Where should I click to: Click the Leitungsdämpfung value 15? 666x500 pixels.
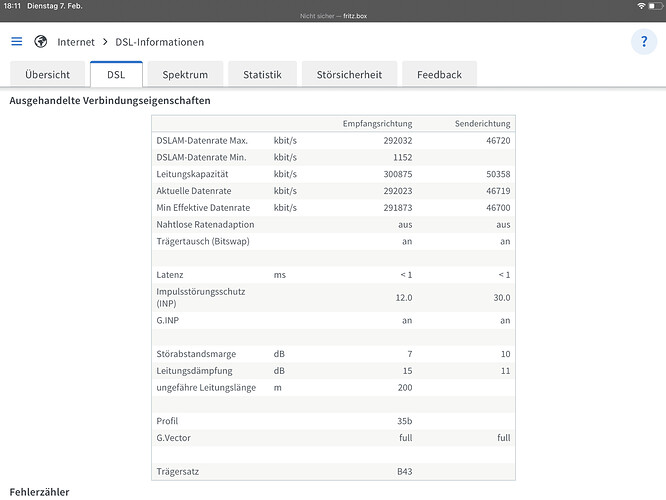pos(407,371)
